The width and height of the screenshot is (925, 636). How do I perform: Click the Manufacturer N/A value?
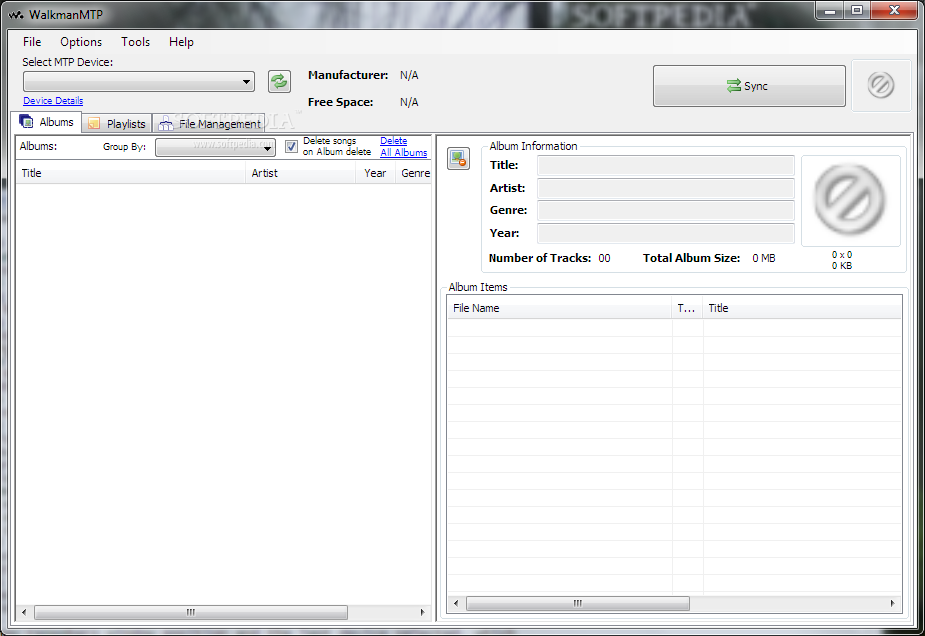409,76
